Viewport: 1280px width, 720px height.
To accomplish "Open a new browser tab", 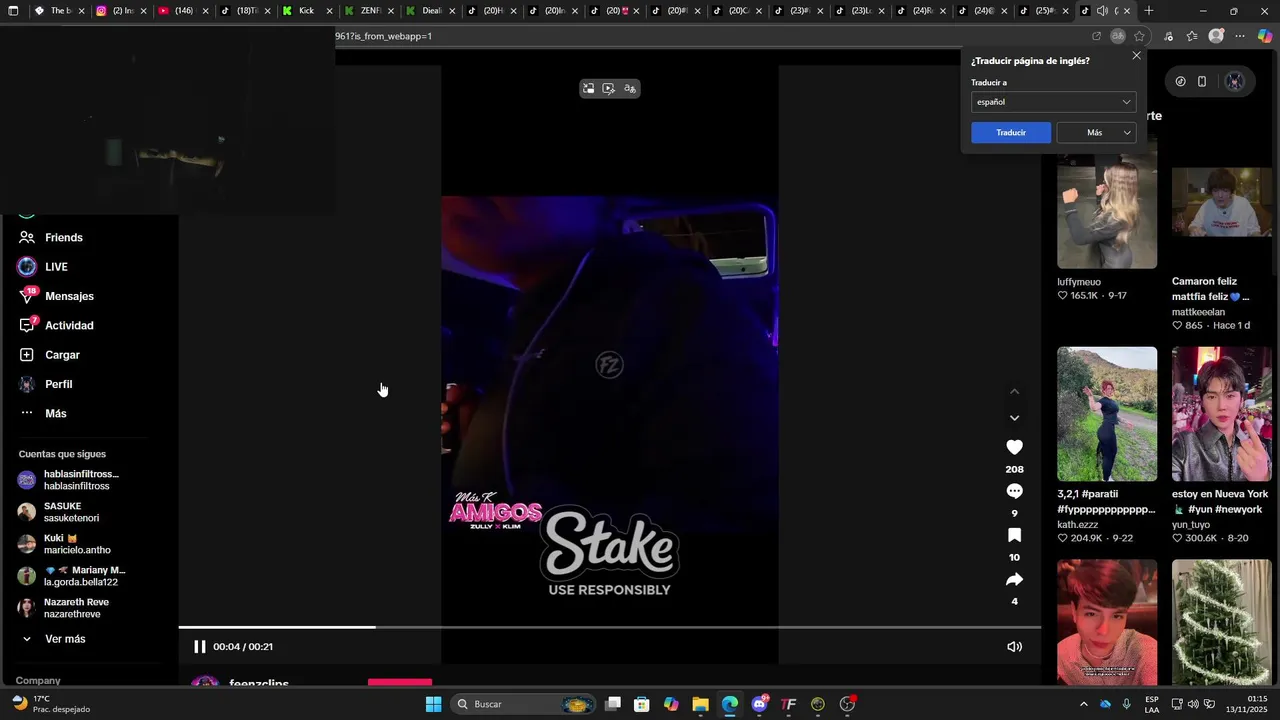I will tap(1149, 11).
